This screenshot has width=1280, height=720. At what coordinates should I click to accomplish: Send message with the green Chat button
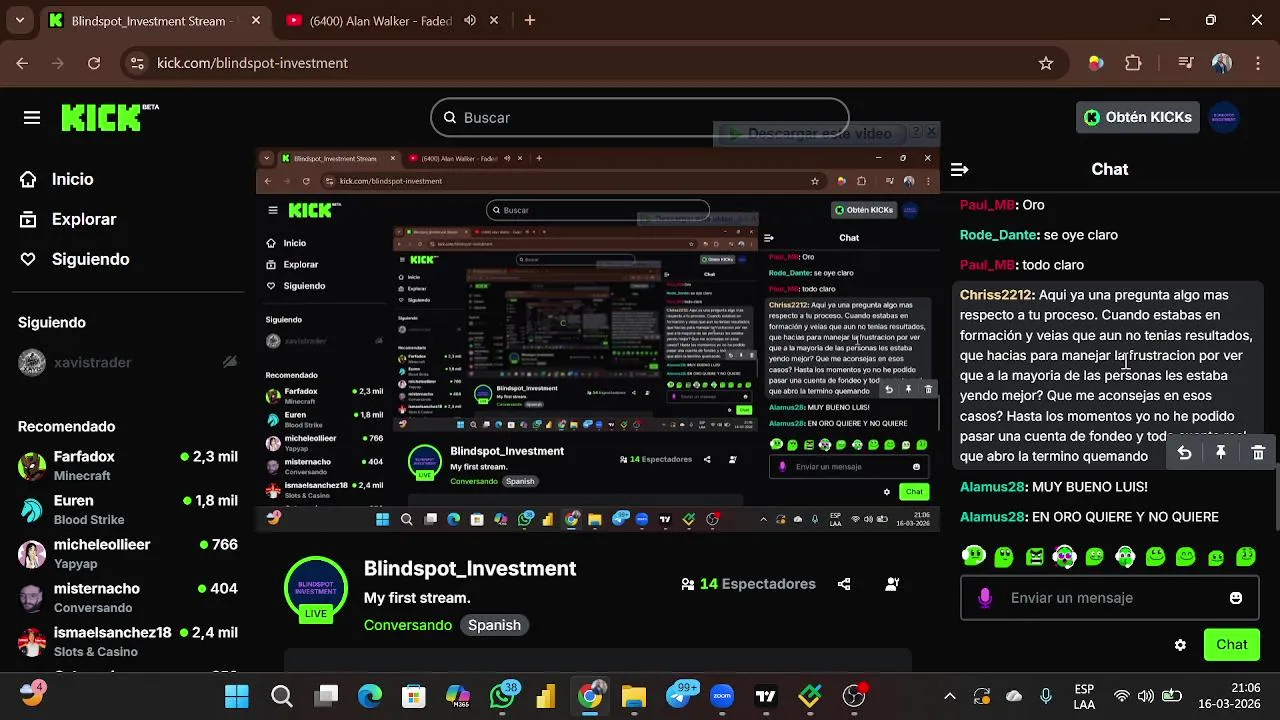pyautogui.click(x=1231, y=645)
